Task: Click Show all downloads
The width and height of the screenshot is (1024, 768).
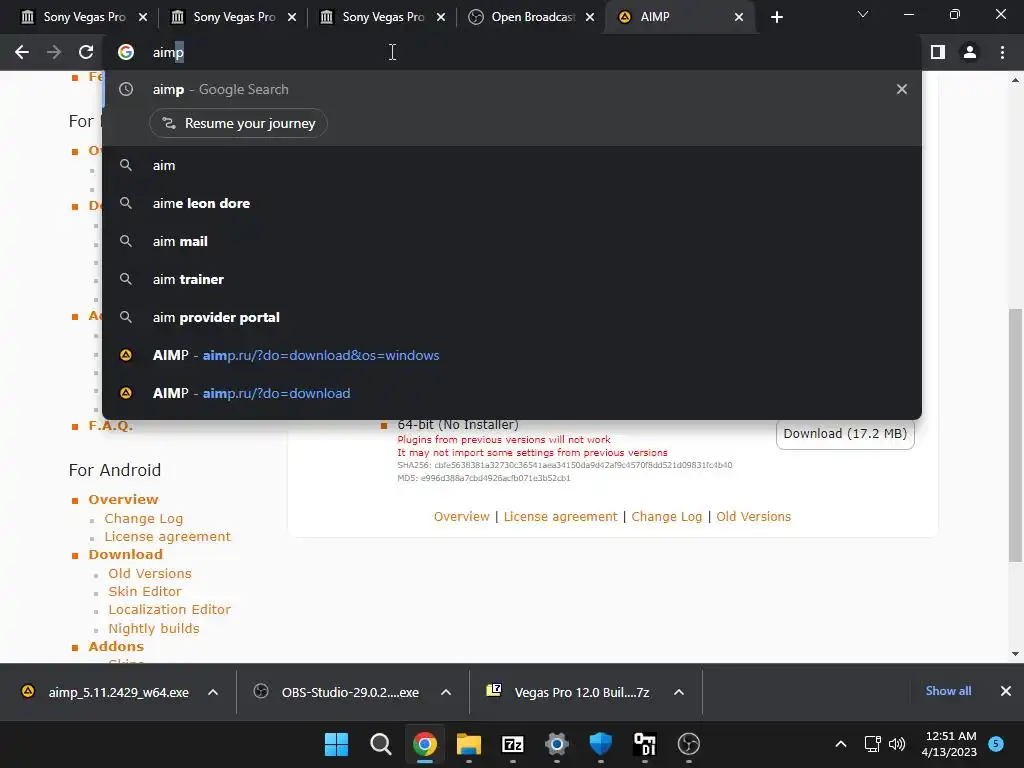Action: tap(948, 691)
